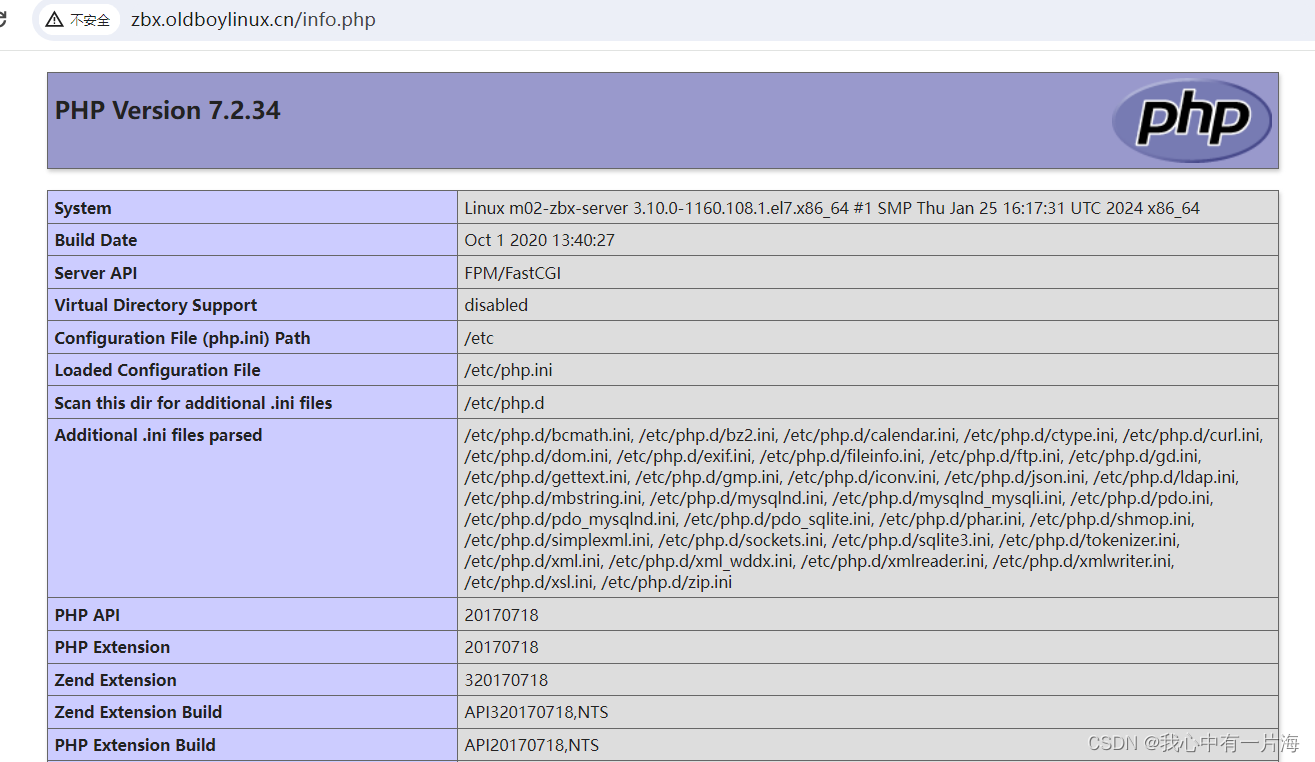Click the /etc/php.d value
The height and width of the screenshot is (762, 1315).
[504, 403]
